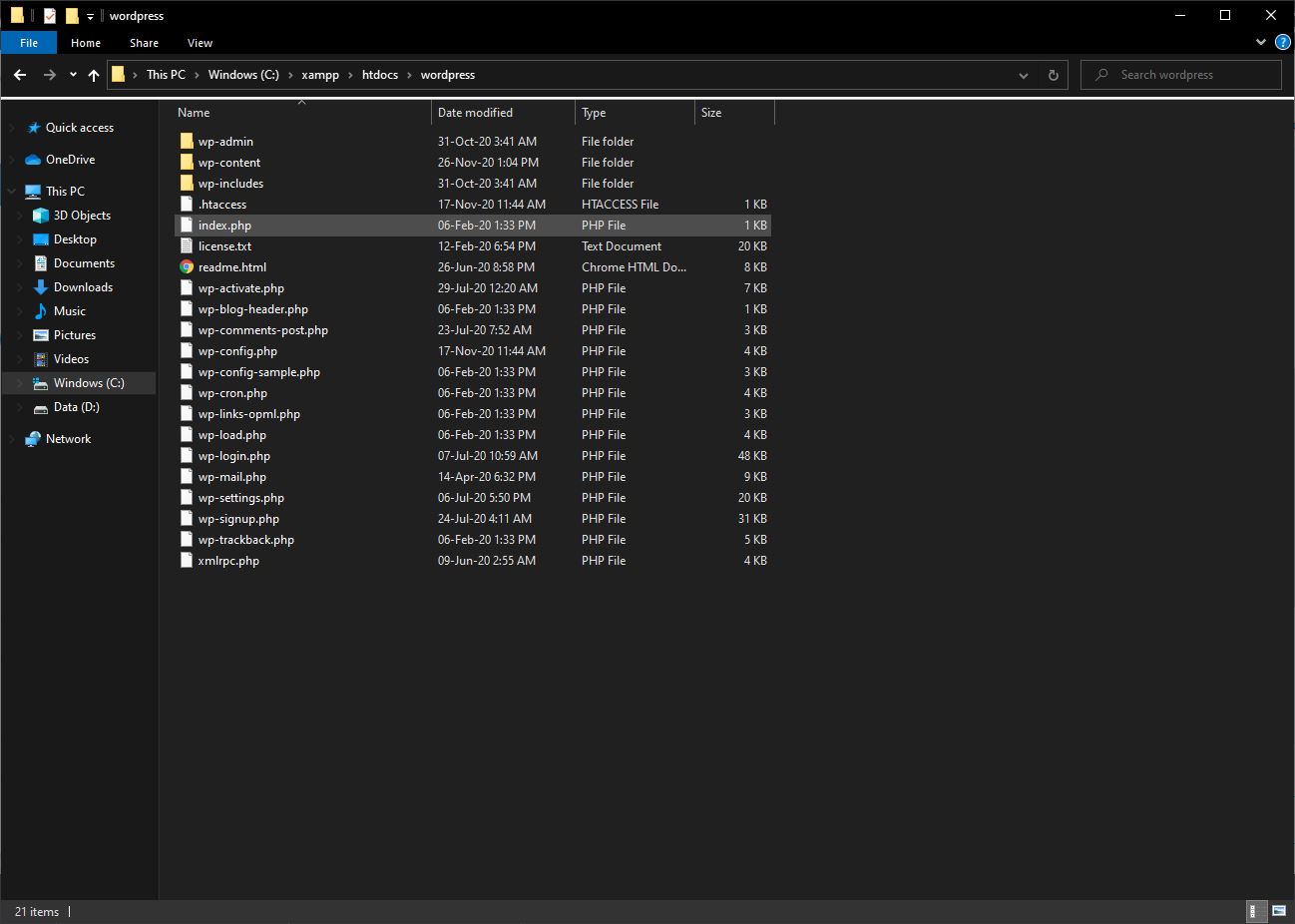Sort files by the Date modified column
This screenshot has height=924, width=1295.
click(503, 113)
